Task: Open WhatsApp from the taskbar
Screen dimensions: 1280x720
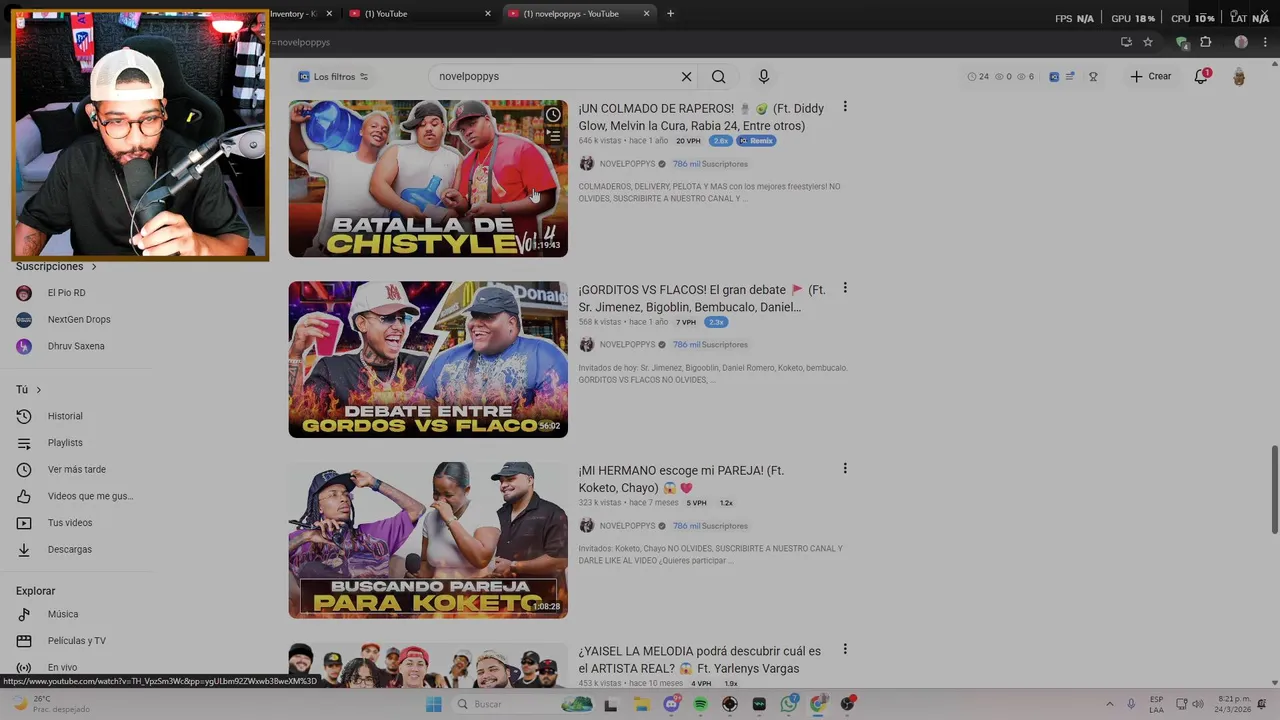Action: coord(789,704)
